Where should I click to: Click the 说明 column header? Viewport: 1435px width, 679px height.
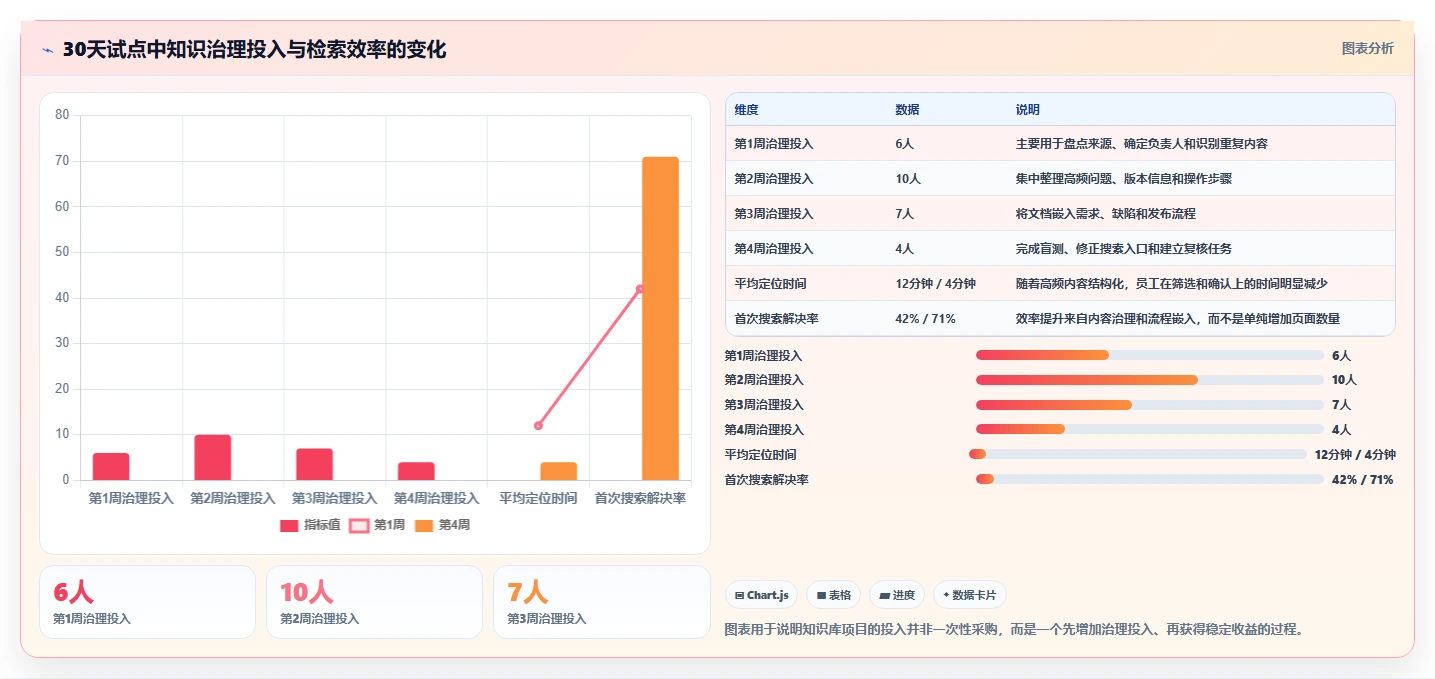click(x=1027, y=109)
